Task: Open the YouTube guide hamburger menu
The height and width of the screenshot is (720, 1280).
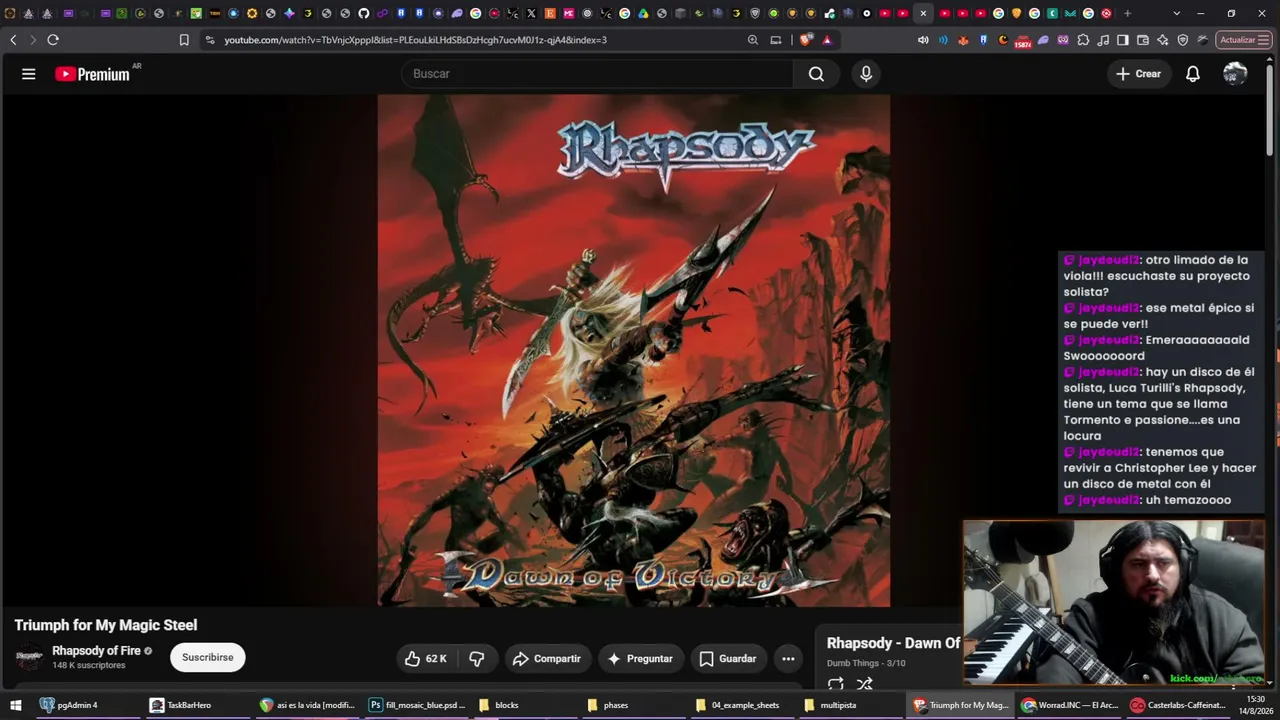Action: [x=29, y=74]
